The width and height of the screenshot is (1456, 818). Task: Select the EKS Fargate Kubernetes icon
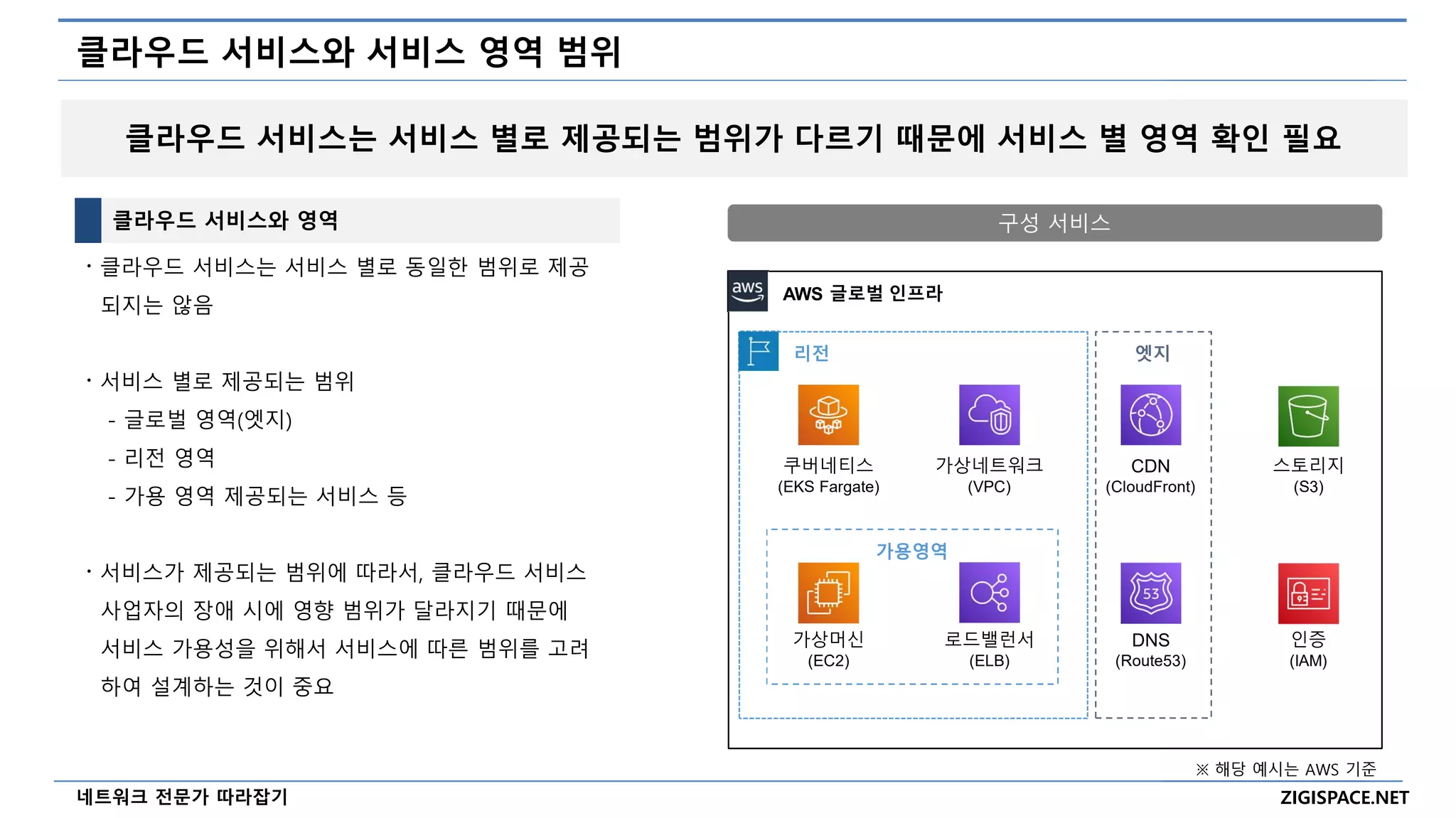[828, 415]
